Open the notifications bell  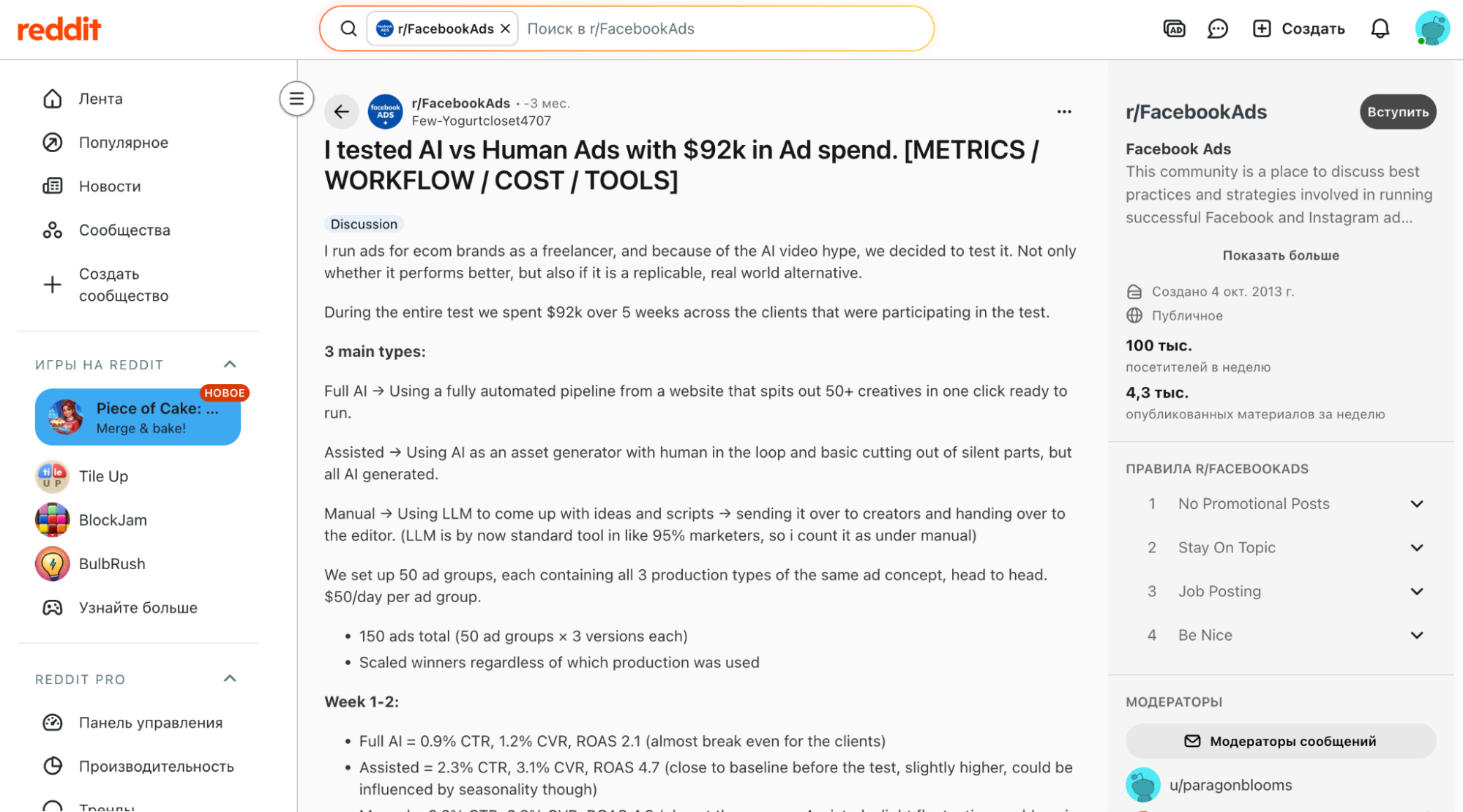point(1380,29)
